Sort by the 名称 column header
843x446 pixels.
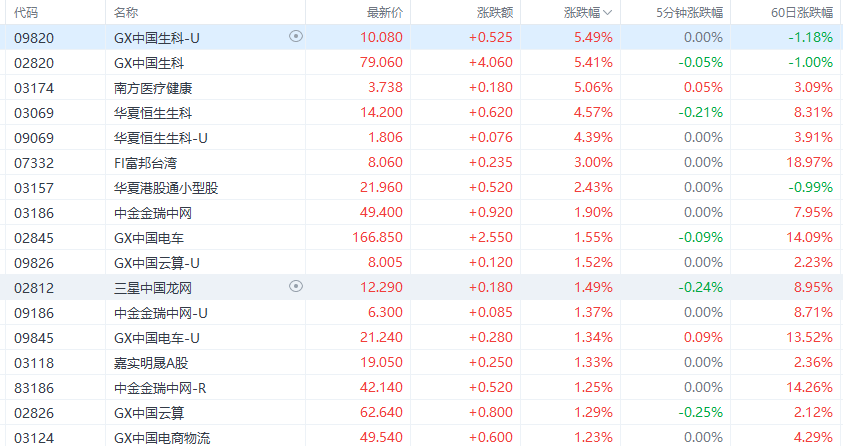126,12
